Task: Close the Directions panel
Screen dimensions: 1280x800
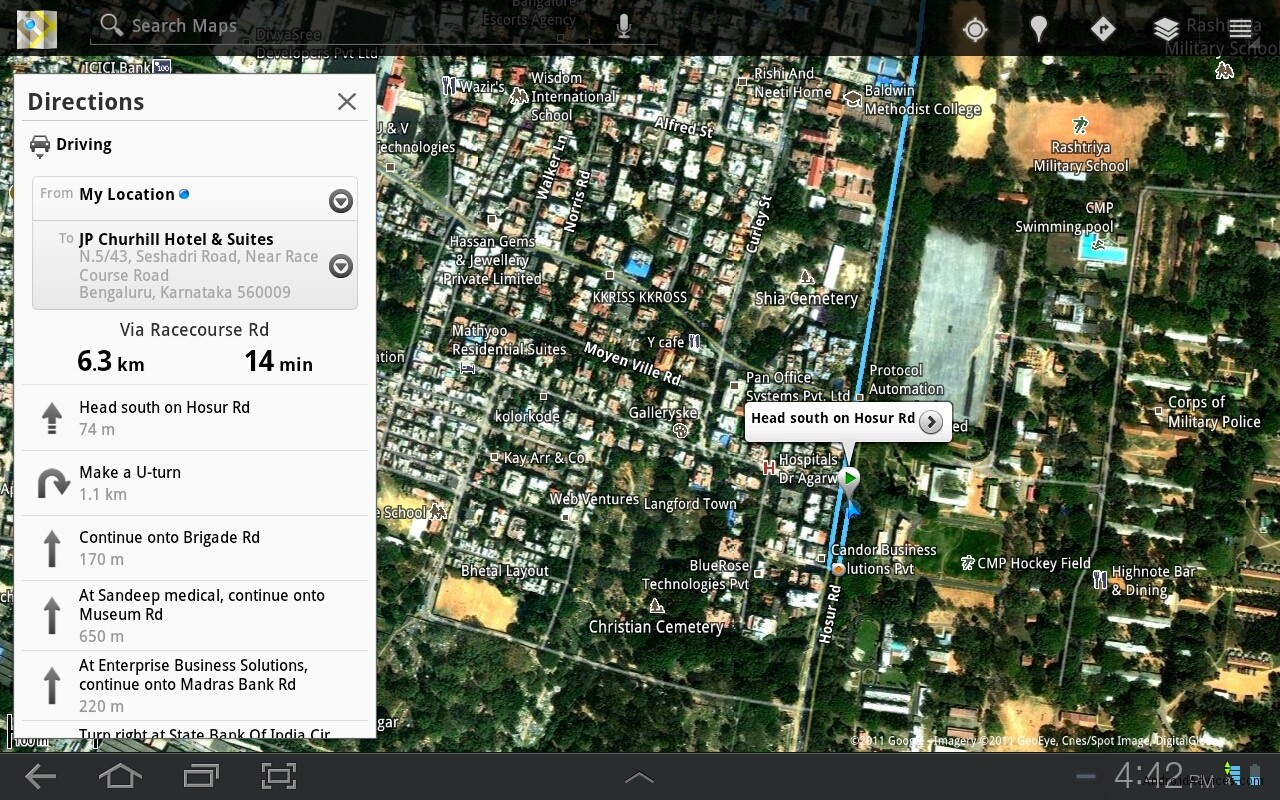Action: [x=347, y=101]
